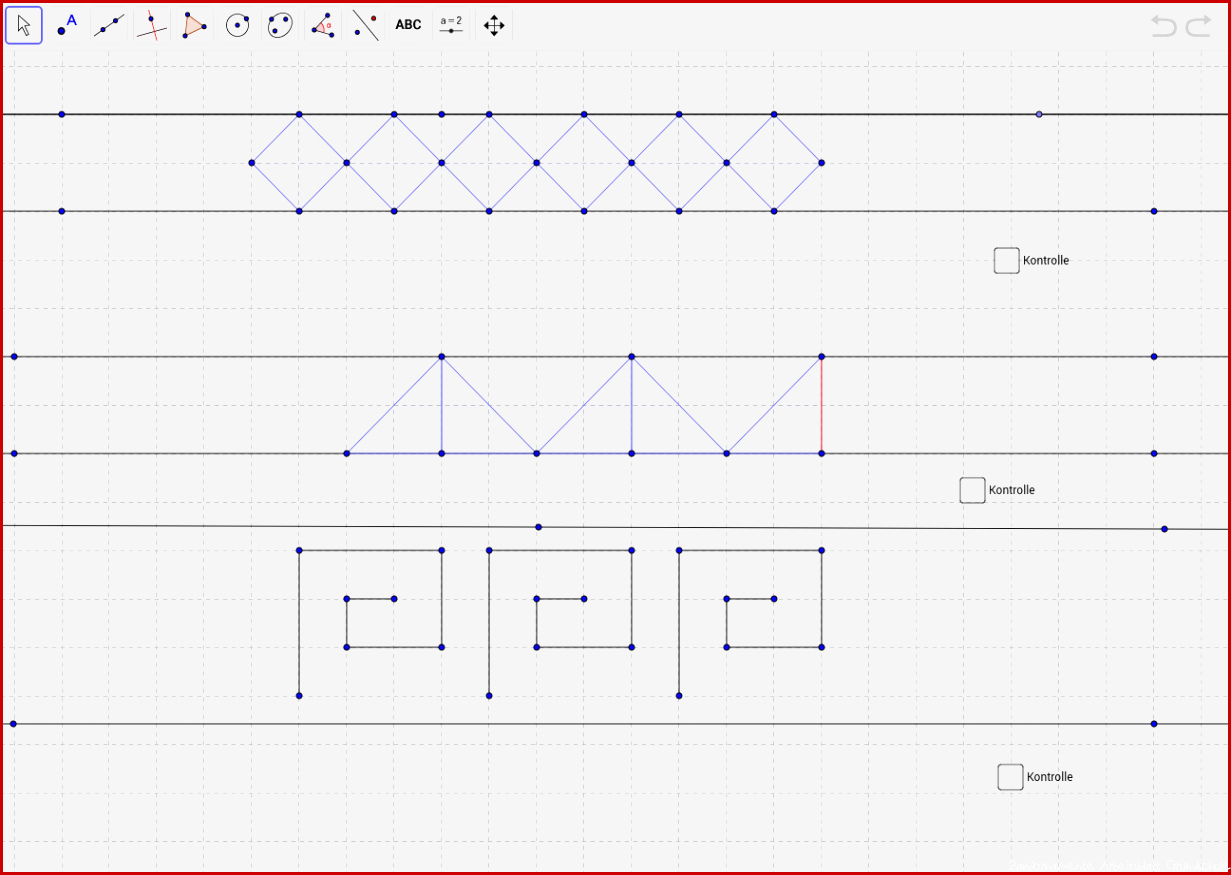Select the Line through two points tool
Viewport: 1231px width, 875px height.
[110, 25]
